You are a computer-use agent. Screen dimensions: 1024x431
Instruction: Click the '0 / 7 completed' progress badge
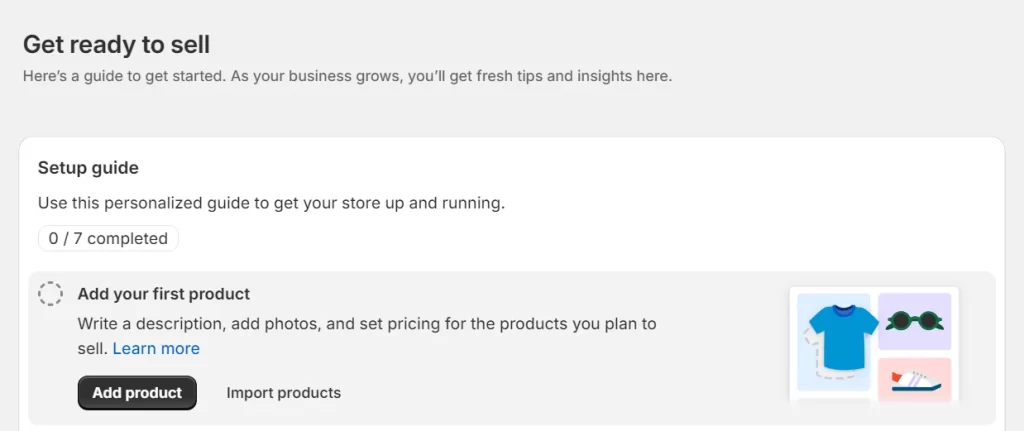click(108, 239)
